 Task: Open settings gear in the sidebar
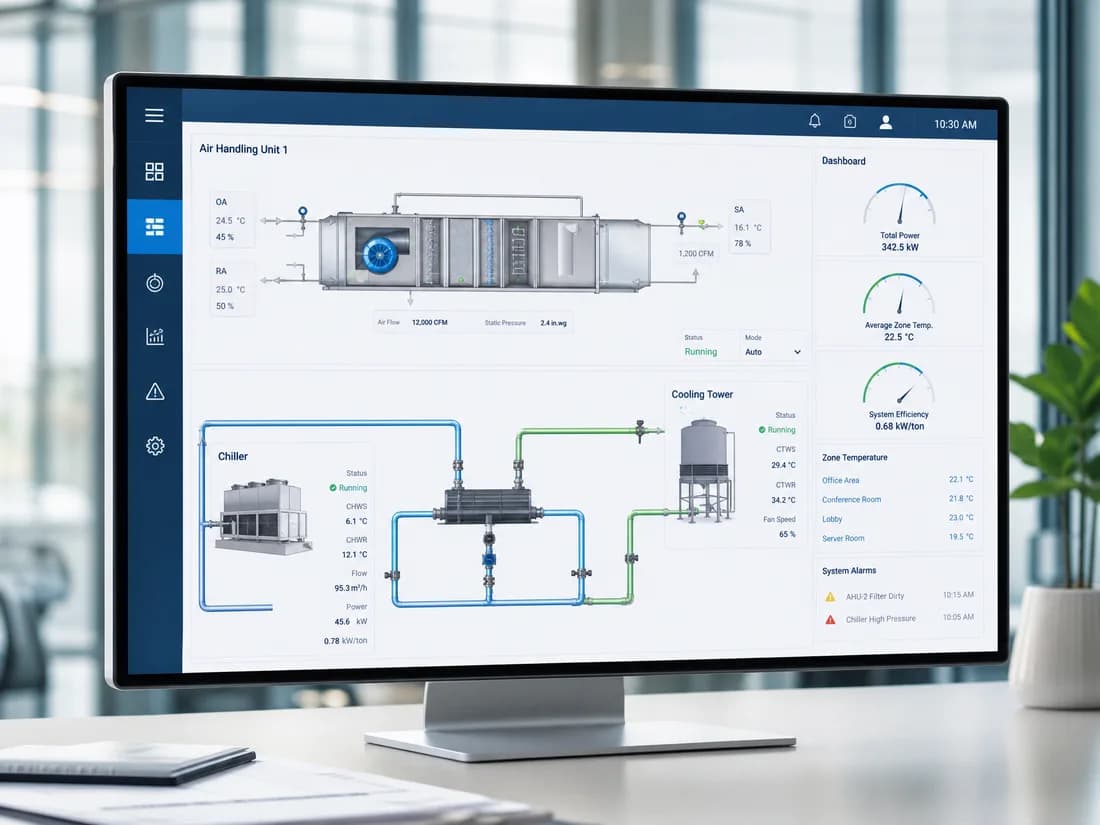pos(155,446)
